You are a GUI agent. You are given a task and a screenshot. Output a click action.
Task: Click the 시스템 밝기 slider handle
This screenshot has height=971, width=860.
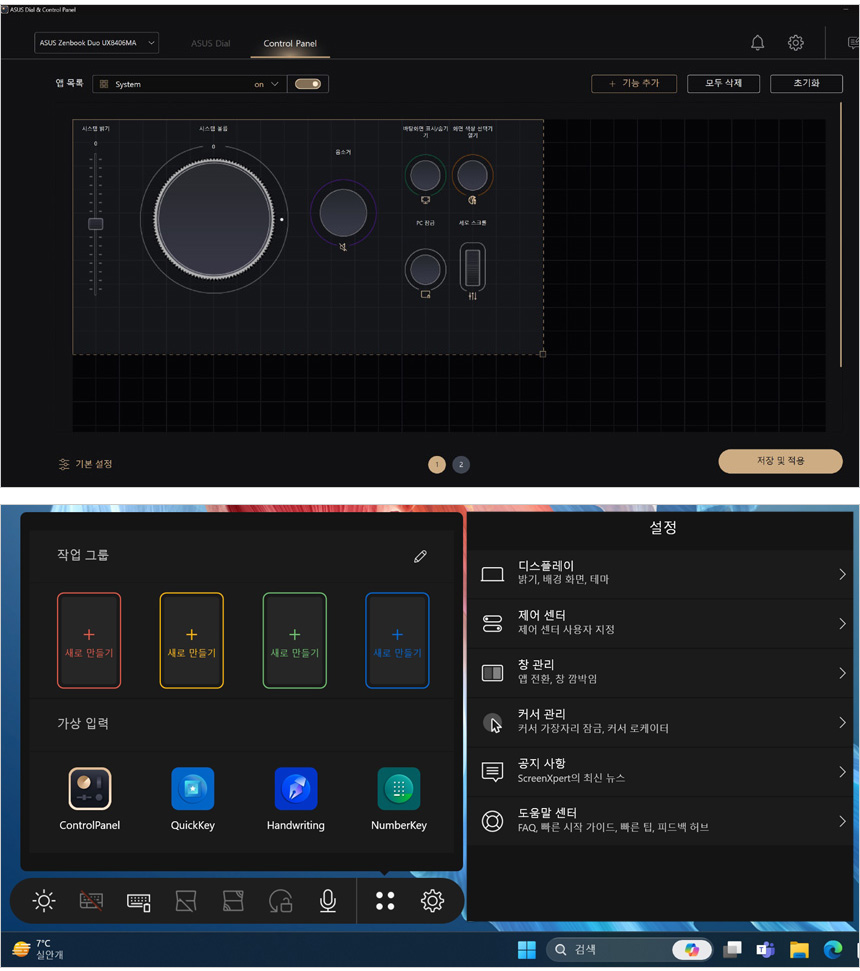tap(96, 224)
